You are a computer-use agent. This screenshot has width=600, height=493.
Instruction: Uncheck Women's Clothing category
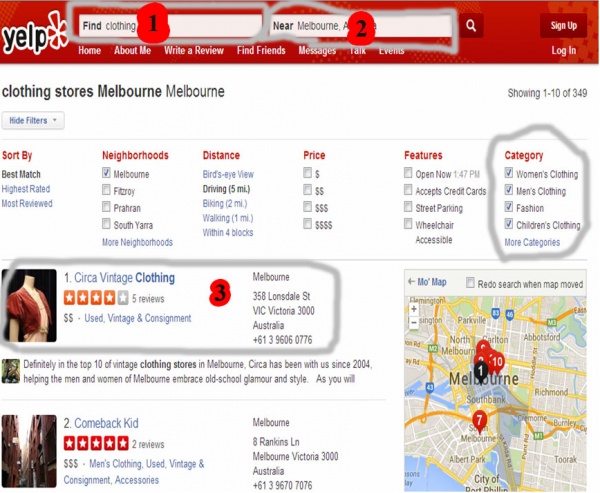click(x=509, y=173)
